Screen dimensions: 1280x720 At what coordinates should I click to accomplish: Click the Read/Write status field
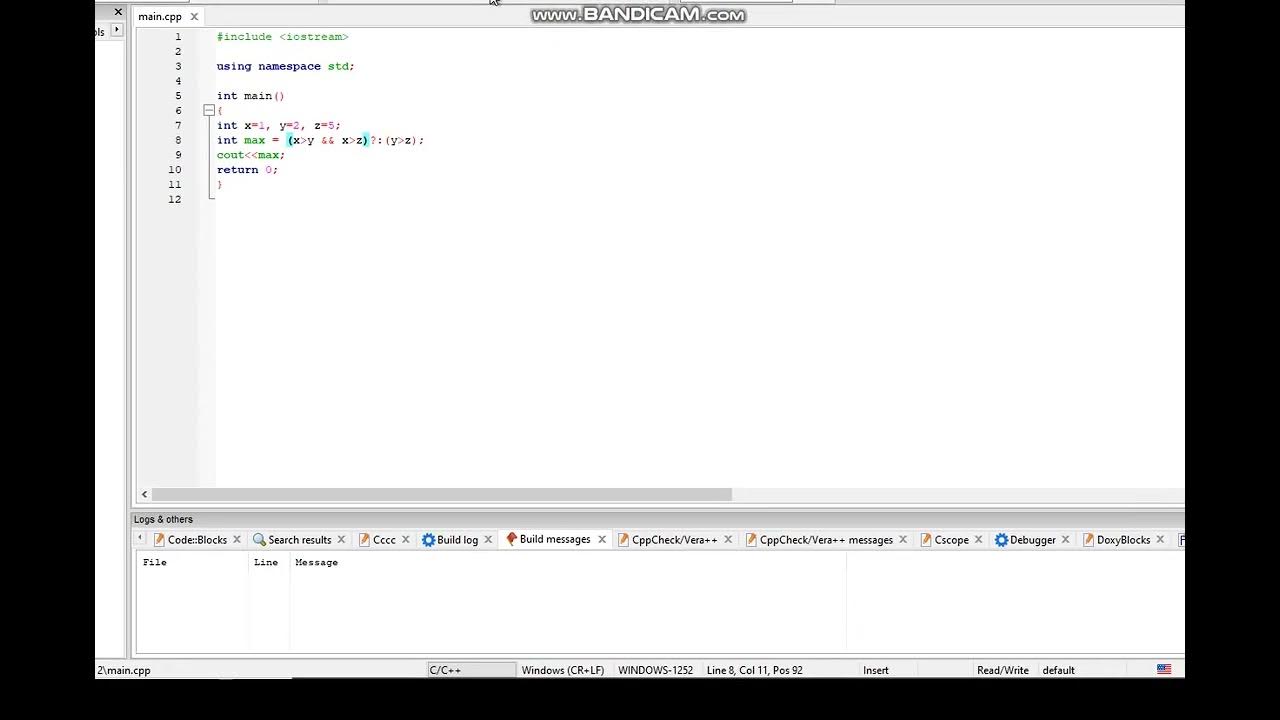1003,670
